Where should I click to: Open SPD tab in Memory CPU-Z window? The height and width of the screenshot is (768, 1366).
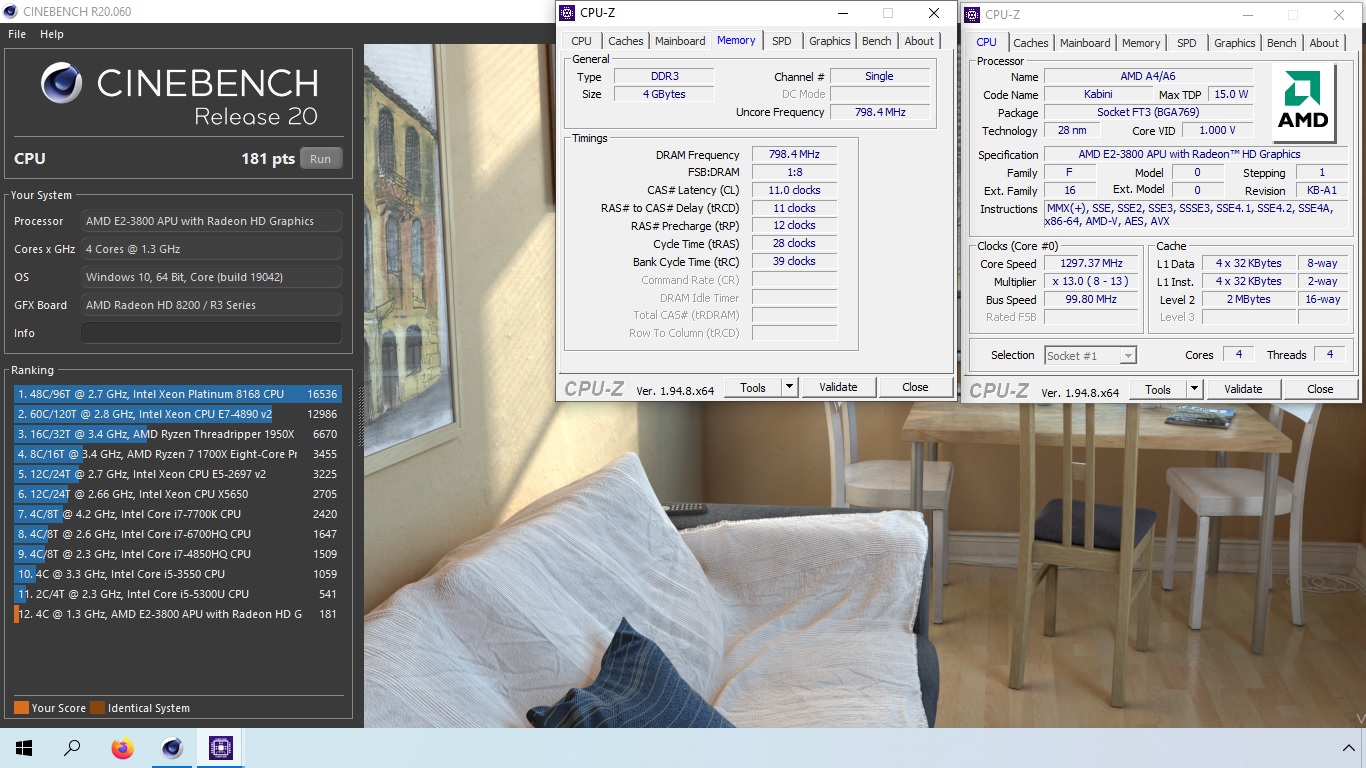click(x=782, y=41)
